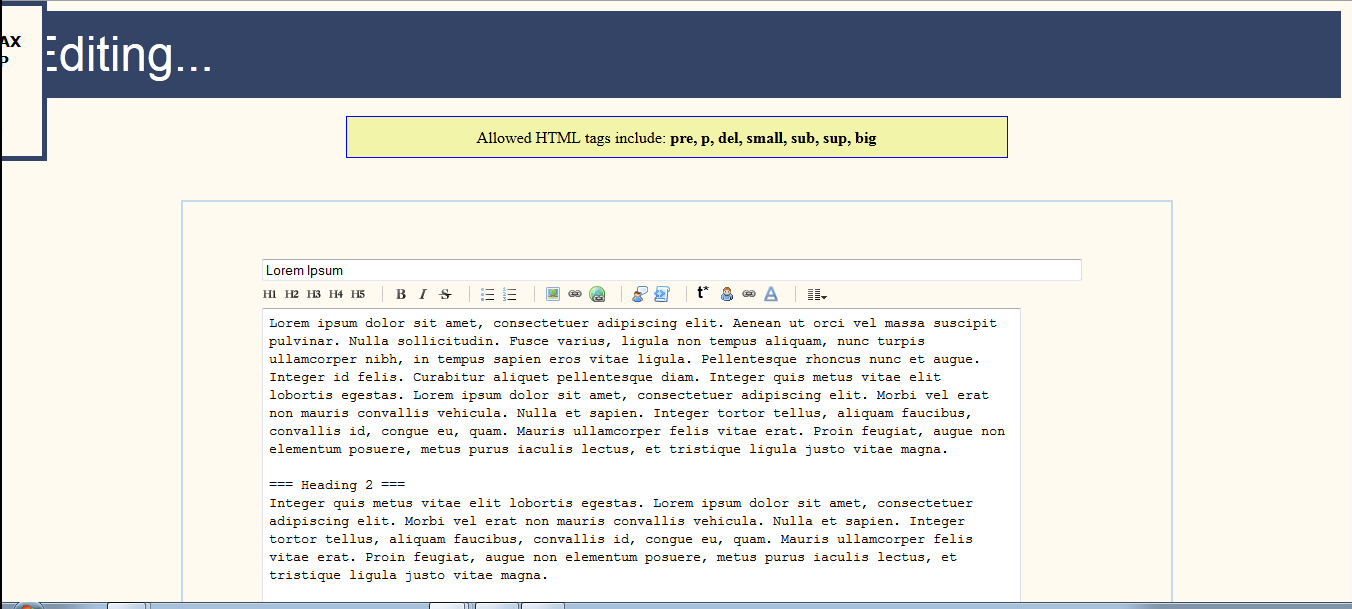
Task: Apply the t* superscript icon
Action: (702, 292)
